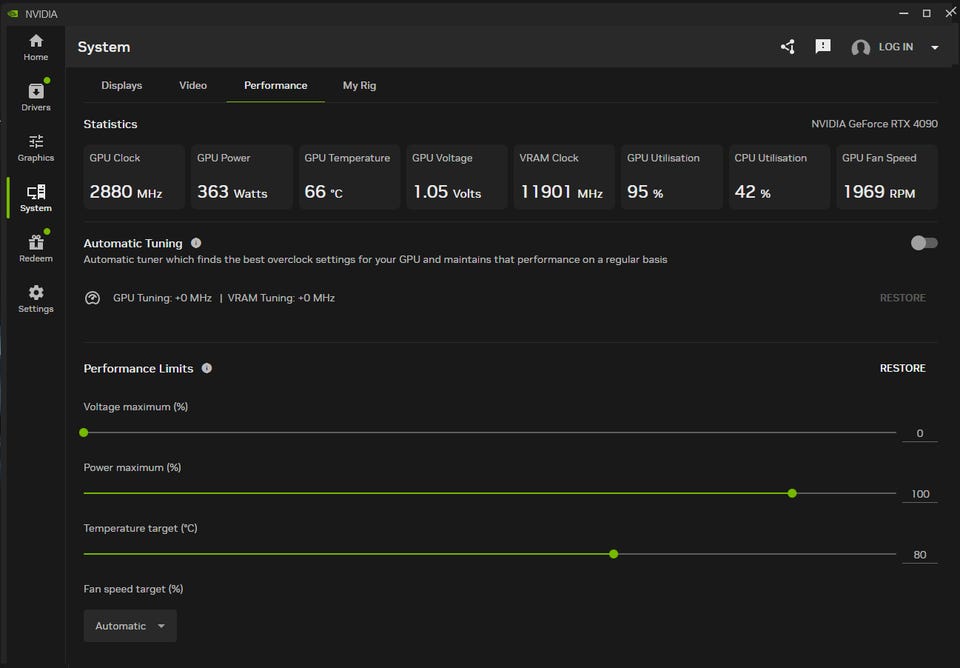
Task: Click the Power maximum slider handle
Action: pos(792,493)
